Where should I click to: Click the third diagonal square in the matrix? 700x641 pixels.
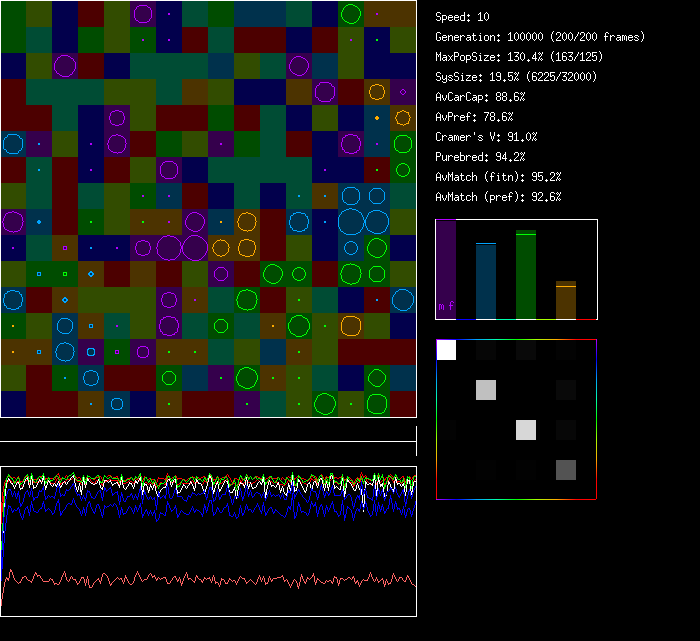pos(526,430)
